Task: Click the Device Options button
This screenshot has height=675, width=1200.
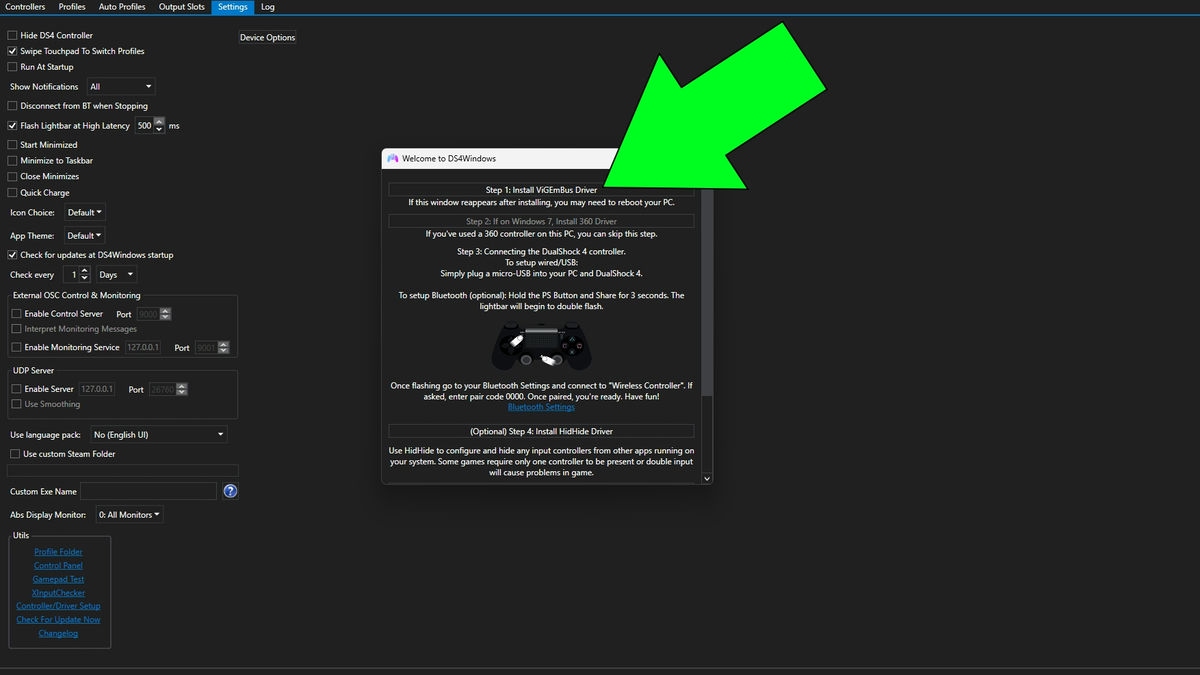Action: point(266,37)
